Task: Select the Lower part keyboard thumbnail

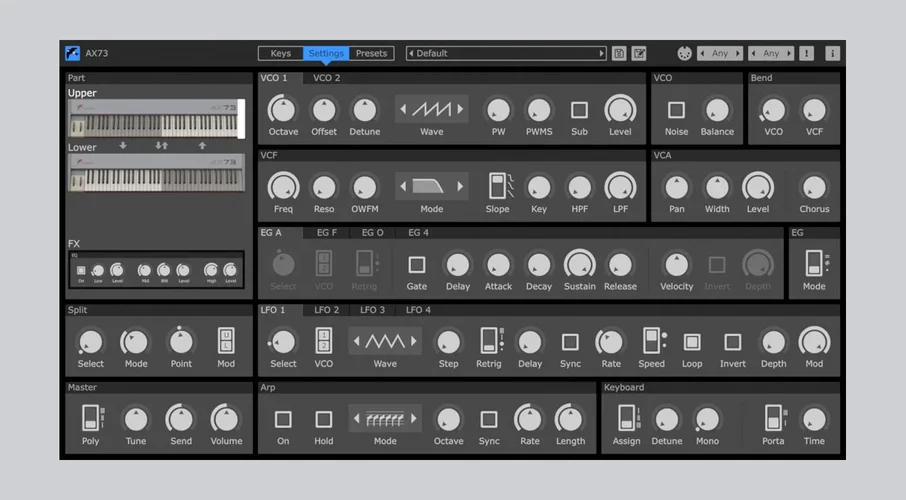Action: click(155, 172)
